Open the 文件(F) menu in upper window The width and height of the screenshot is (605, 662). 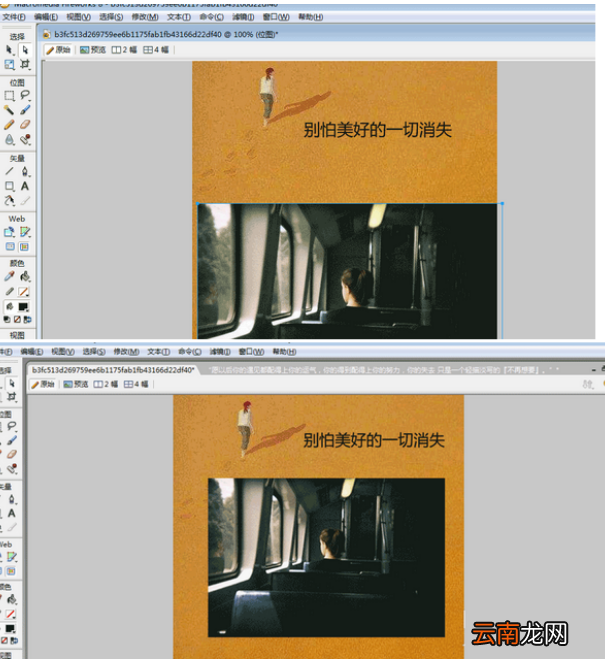coord(14,17)
